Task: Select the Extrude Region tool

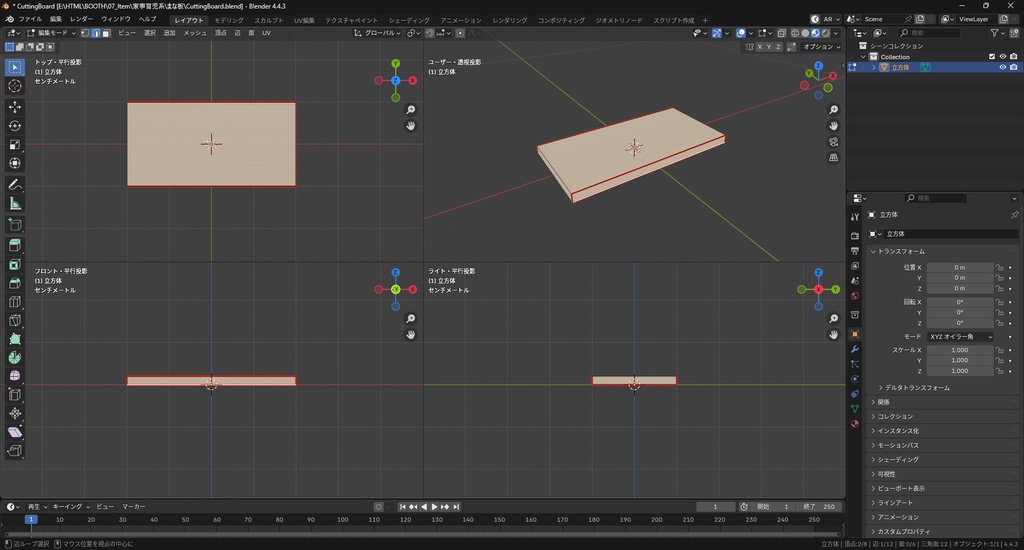Action: pyautogui.click(x=14, y=246)
